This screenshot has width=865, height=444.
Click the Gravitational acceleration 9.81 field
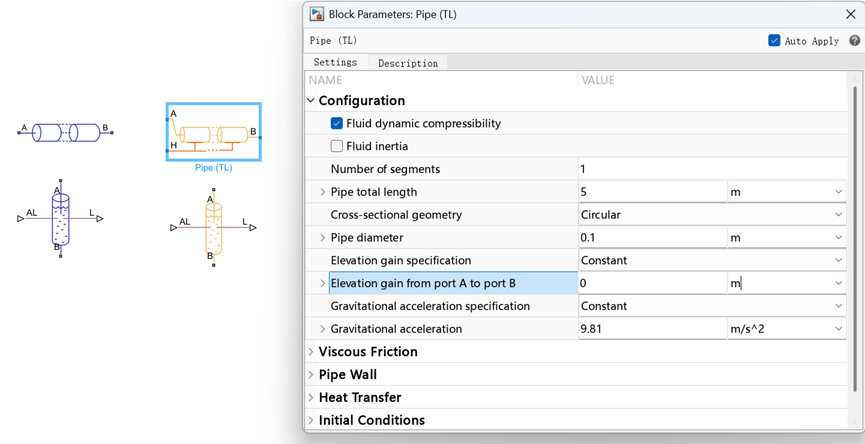653,329
